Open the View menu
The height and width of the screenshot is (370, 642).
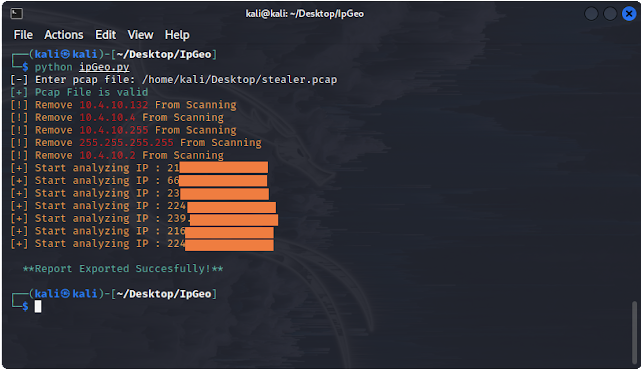point(140,35)
